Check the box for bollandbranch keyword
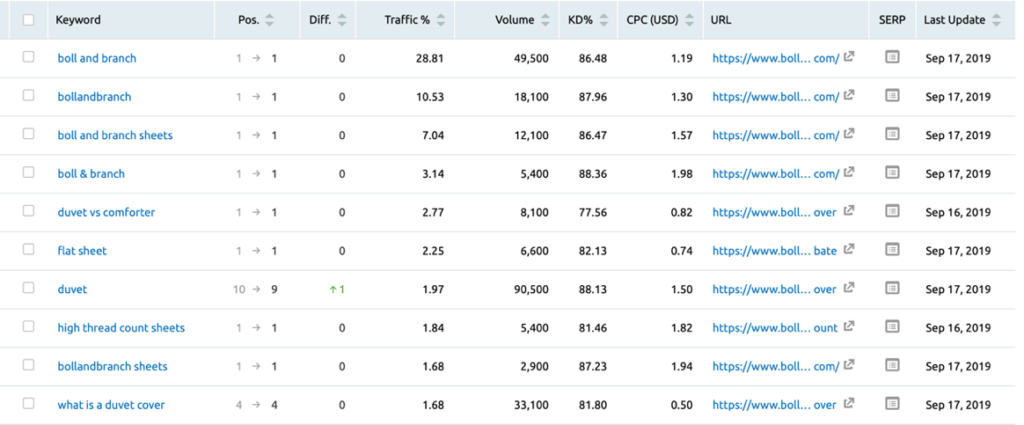Screen dimensions: 1024x425 click(x=28, y=95)
